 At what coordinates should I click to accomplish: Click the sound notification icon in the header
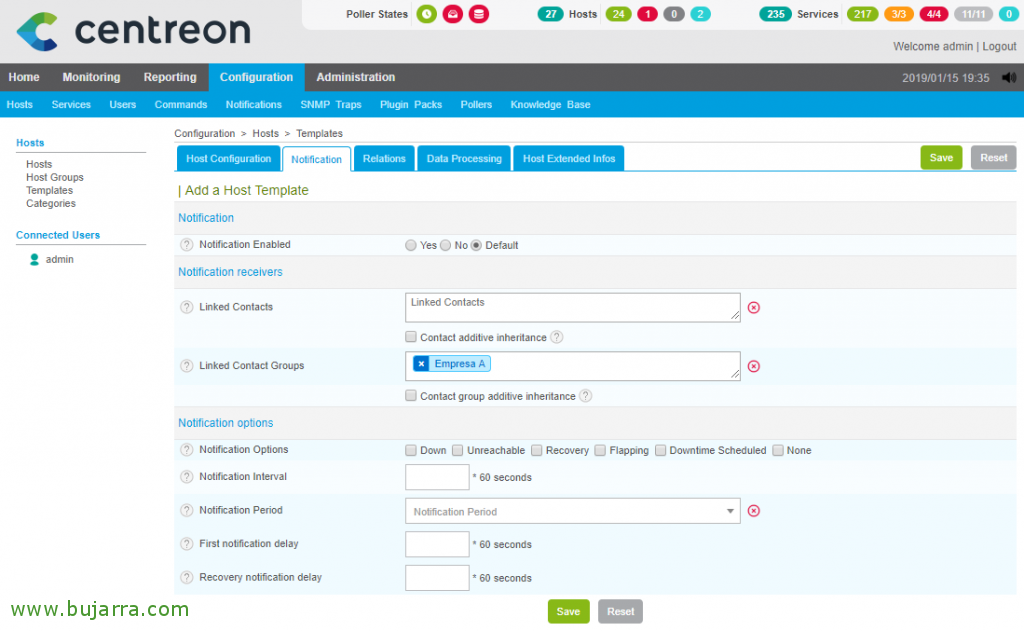point(1011,77)
